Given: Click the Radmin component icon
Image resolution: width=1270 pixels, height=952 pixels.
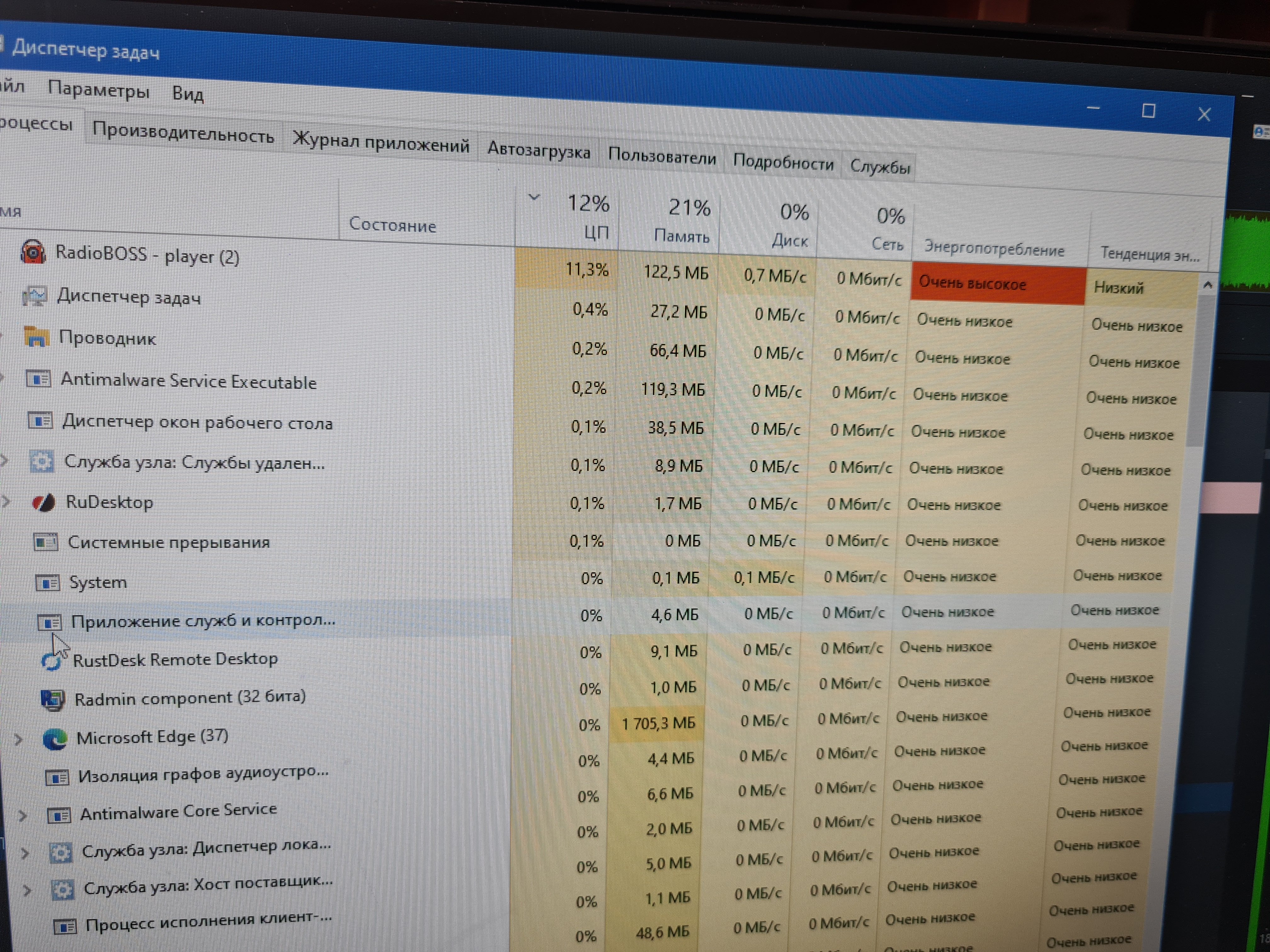Looking at the screenshot, I should [x=53, y=700].
